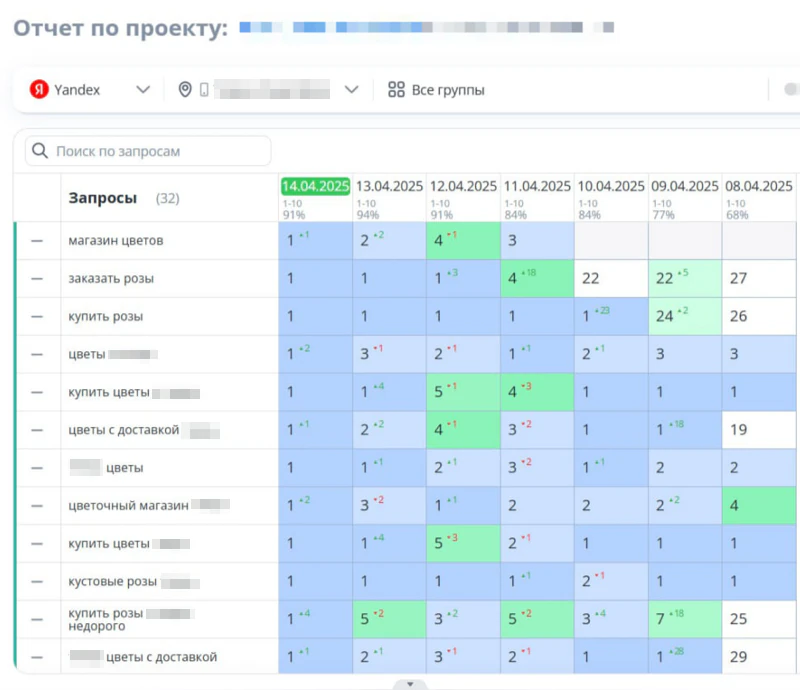The width and height of the screenshot is (800, 690).
Task: Click the (32) query count
Action: point(167,199)
